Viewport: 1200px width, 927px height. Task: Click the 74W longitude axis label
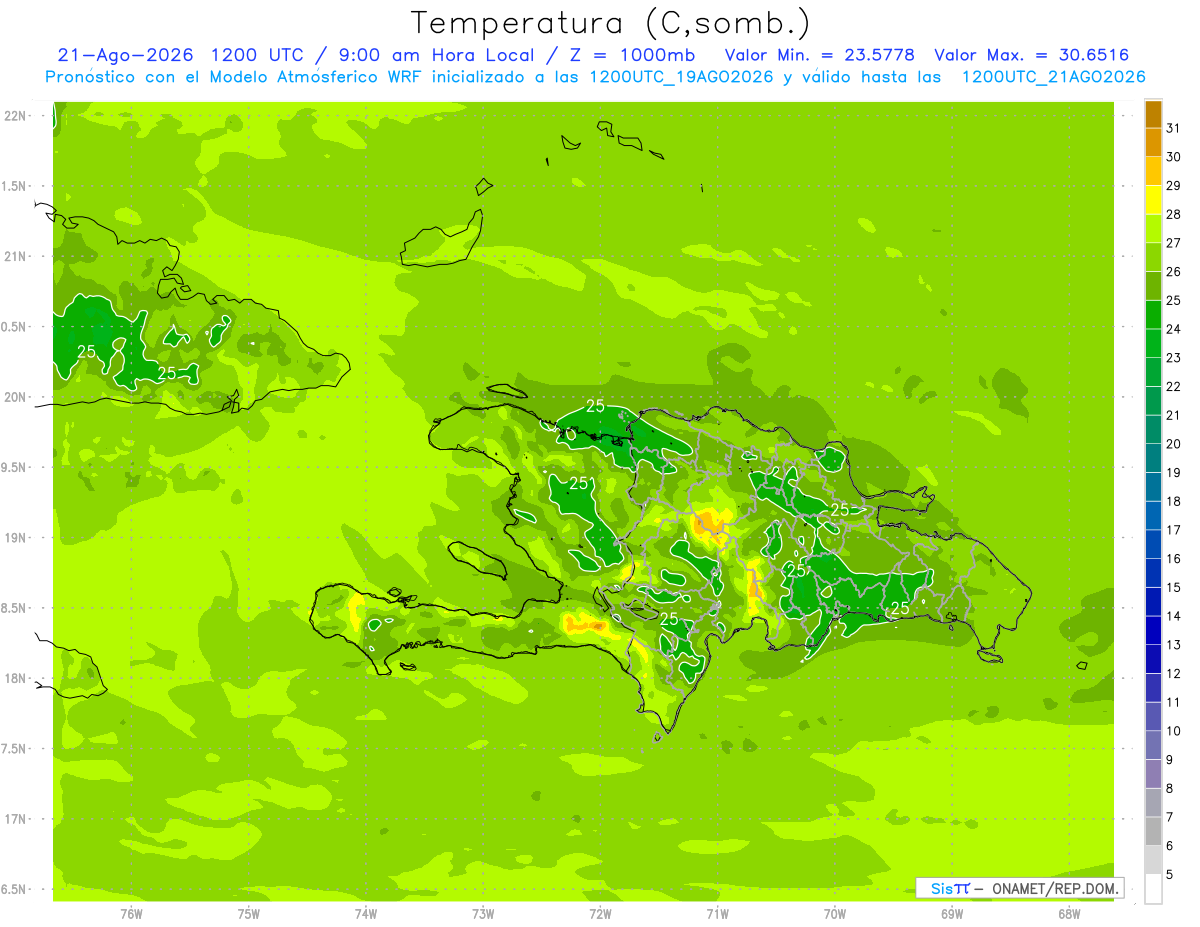[366, 913]
